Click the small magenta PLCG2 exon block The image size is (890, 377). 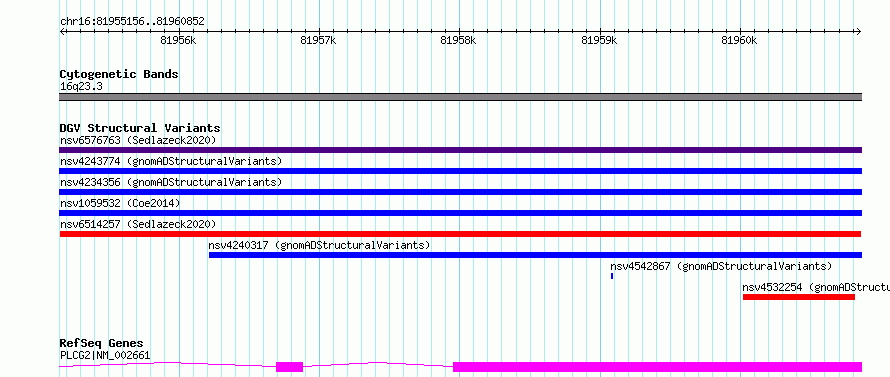coord(289,367)
